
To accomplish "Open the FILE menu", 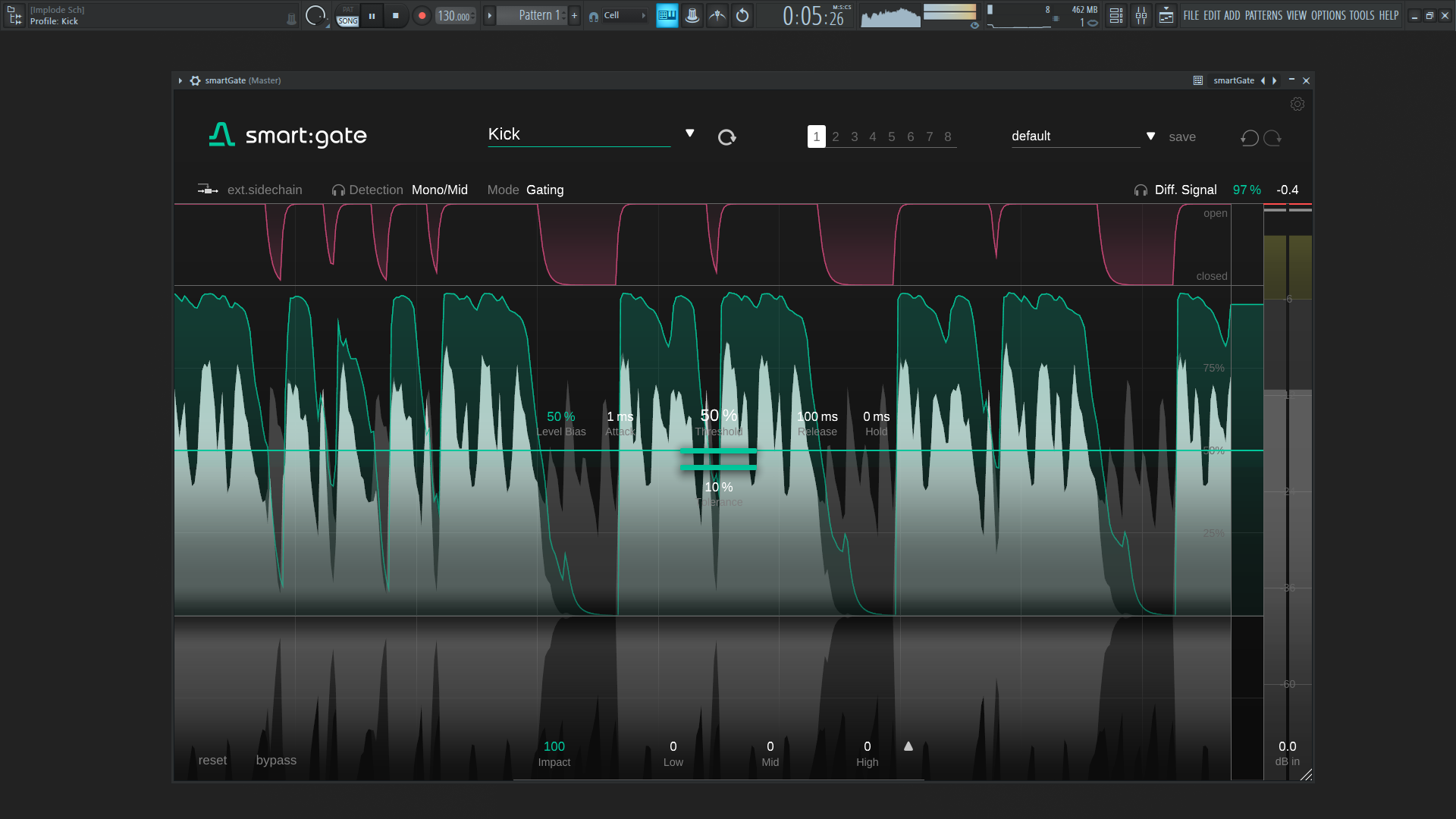I will point(1191,15).
